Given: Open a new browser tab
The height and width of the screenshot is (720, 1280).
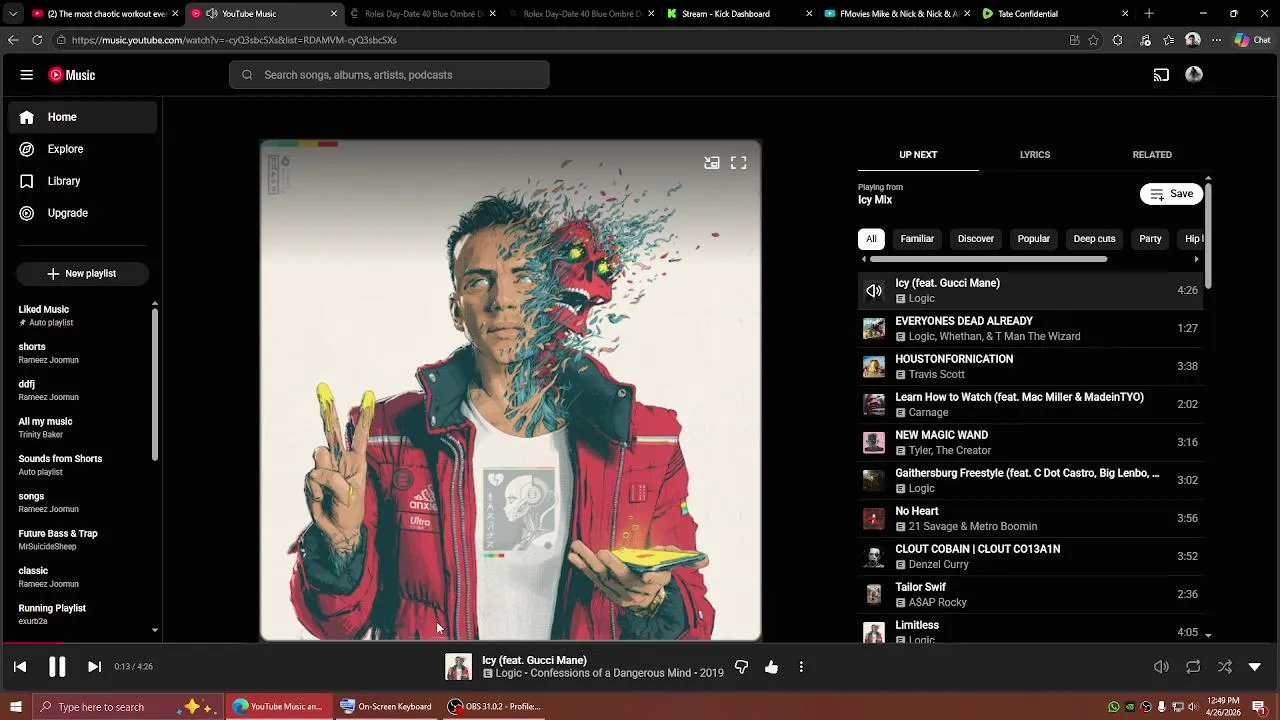Looking at the screenshot, I should click(1149, 14).
